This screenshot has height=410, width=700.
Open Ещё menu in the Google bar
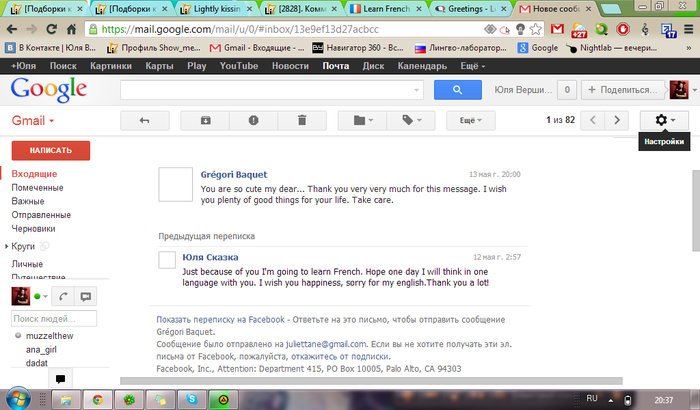(x=472, y=66)
